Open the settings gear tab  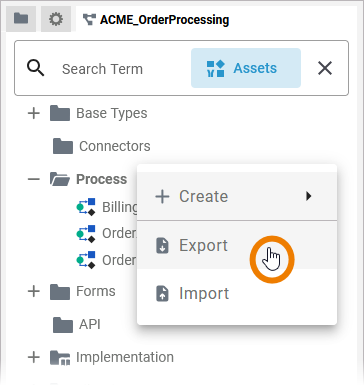(x=56, y=19)
